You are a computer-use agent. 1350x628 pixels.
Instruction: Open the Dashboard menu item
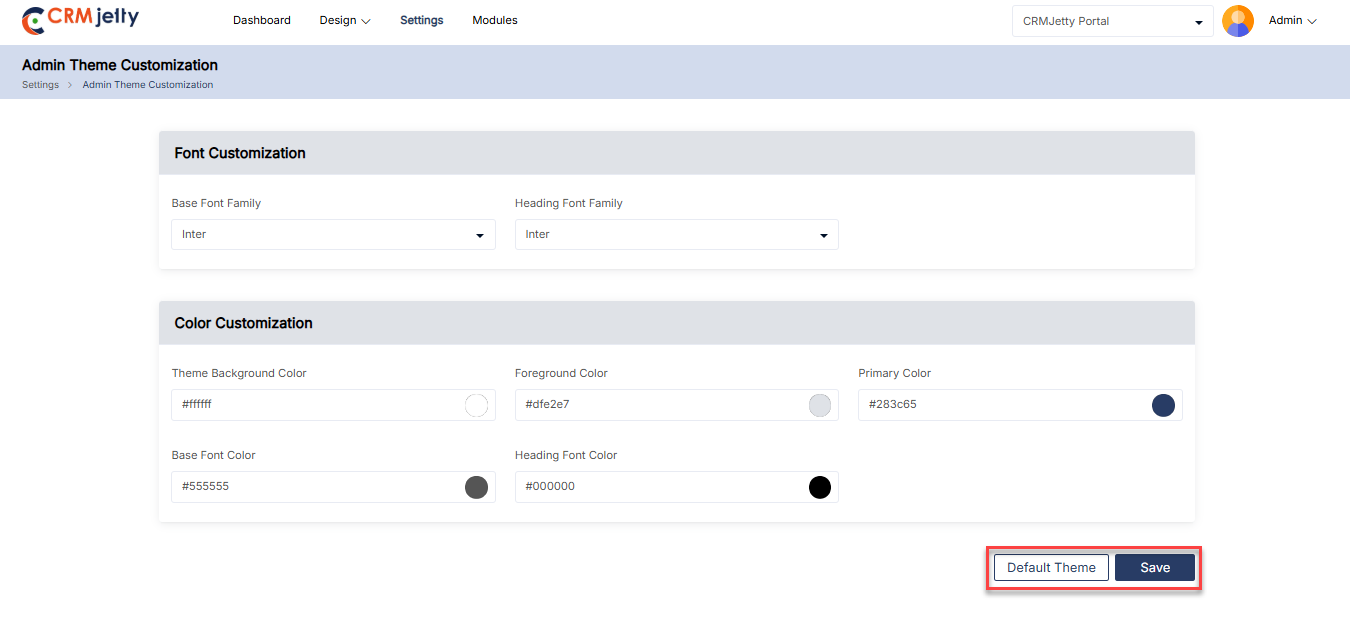[x=262, y=20]
